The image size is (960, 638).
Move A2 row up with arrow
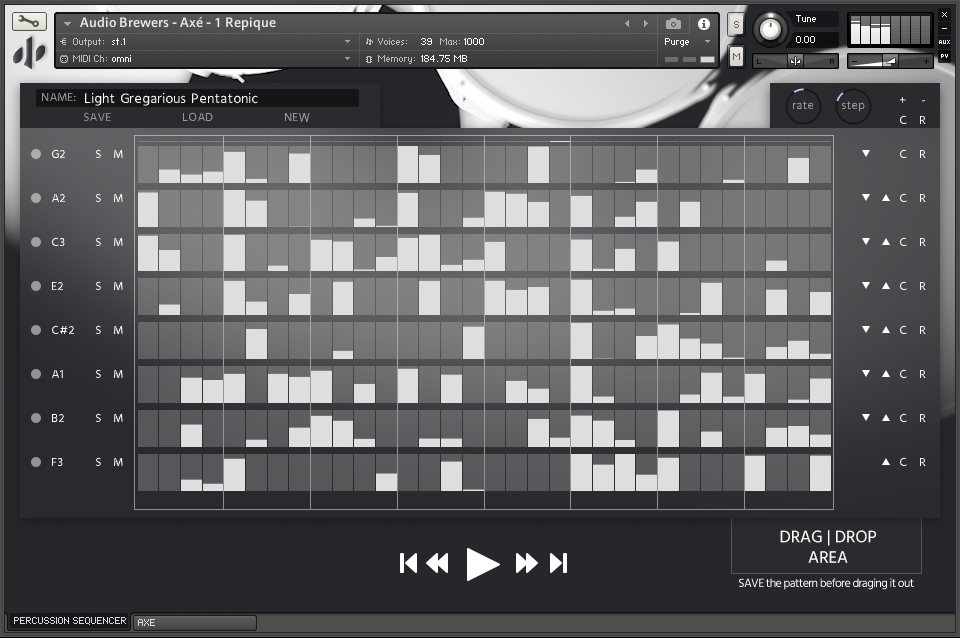click(885, 198)
